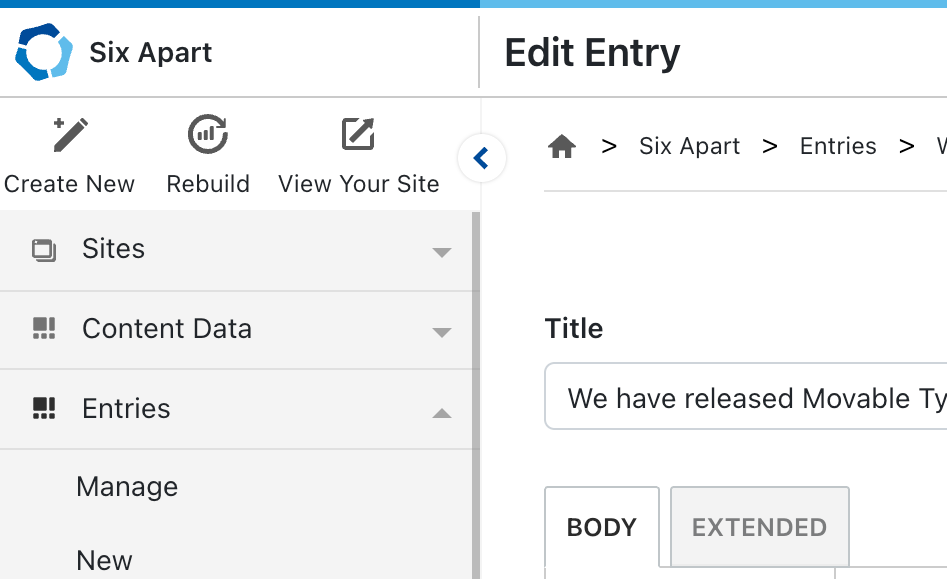Click the Sites menu icon

click(44, 250)
